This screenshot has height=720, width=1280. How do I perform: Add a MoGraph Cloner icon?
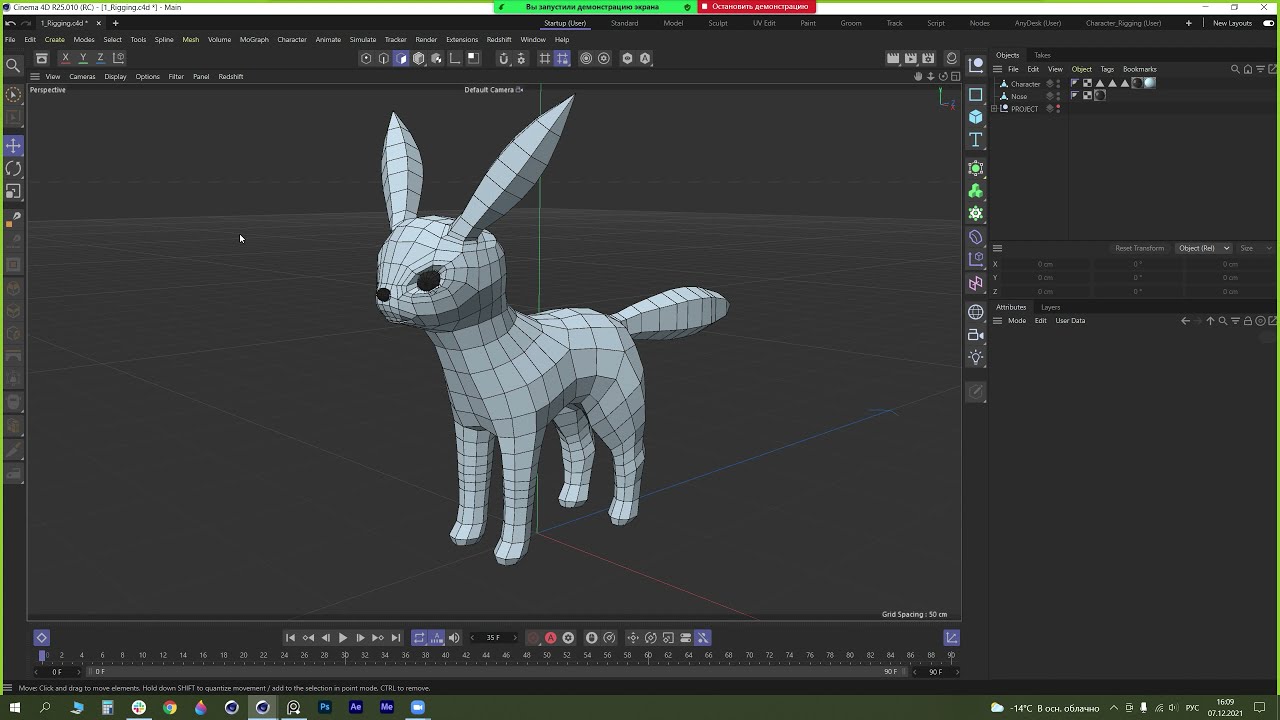pyautogui.click(x=976, y=191)
